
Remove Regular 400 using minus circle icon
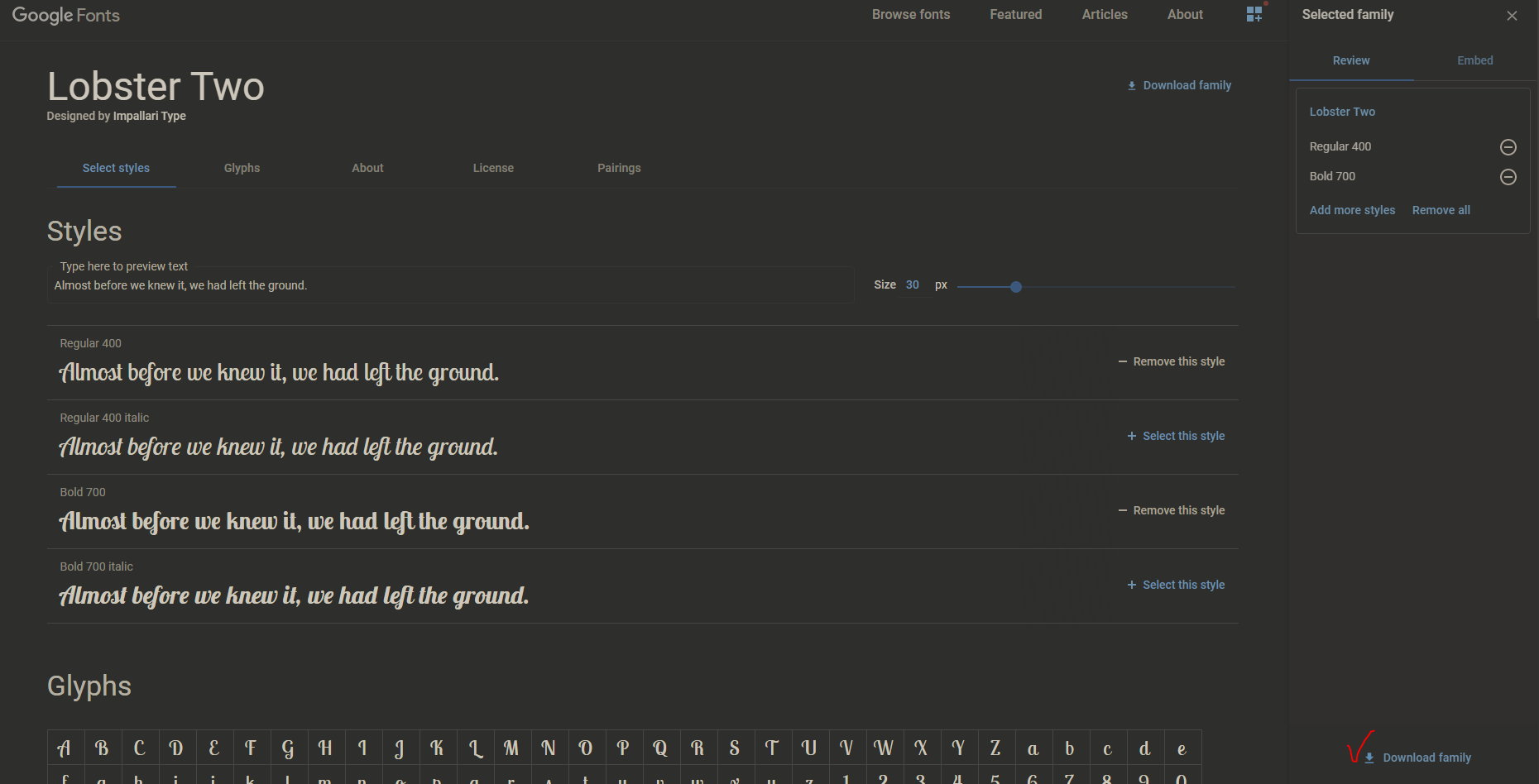point(1508,147)
